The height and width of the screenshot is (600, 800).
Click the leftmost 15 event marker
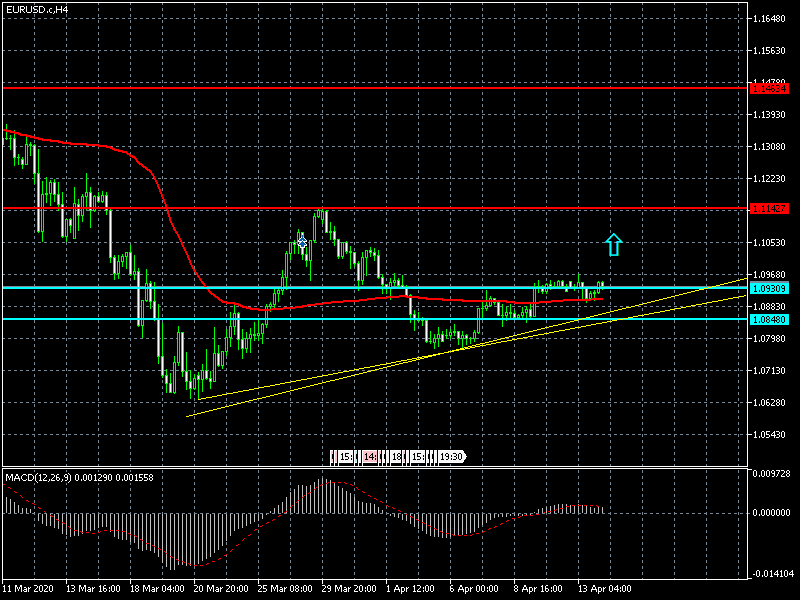tap(345, 457)
